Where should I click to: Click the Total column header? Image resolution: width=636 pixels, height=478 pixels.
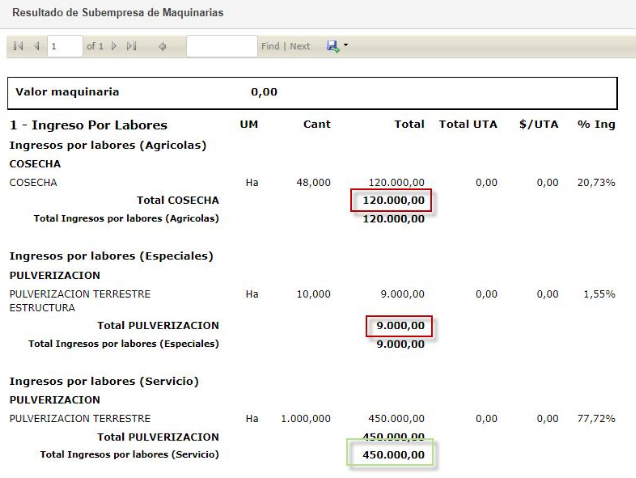coord(409,124)
